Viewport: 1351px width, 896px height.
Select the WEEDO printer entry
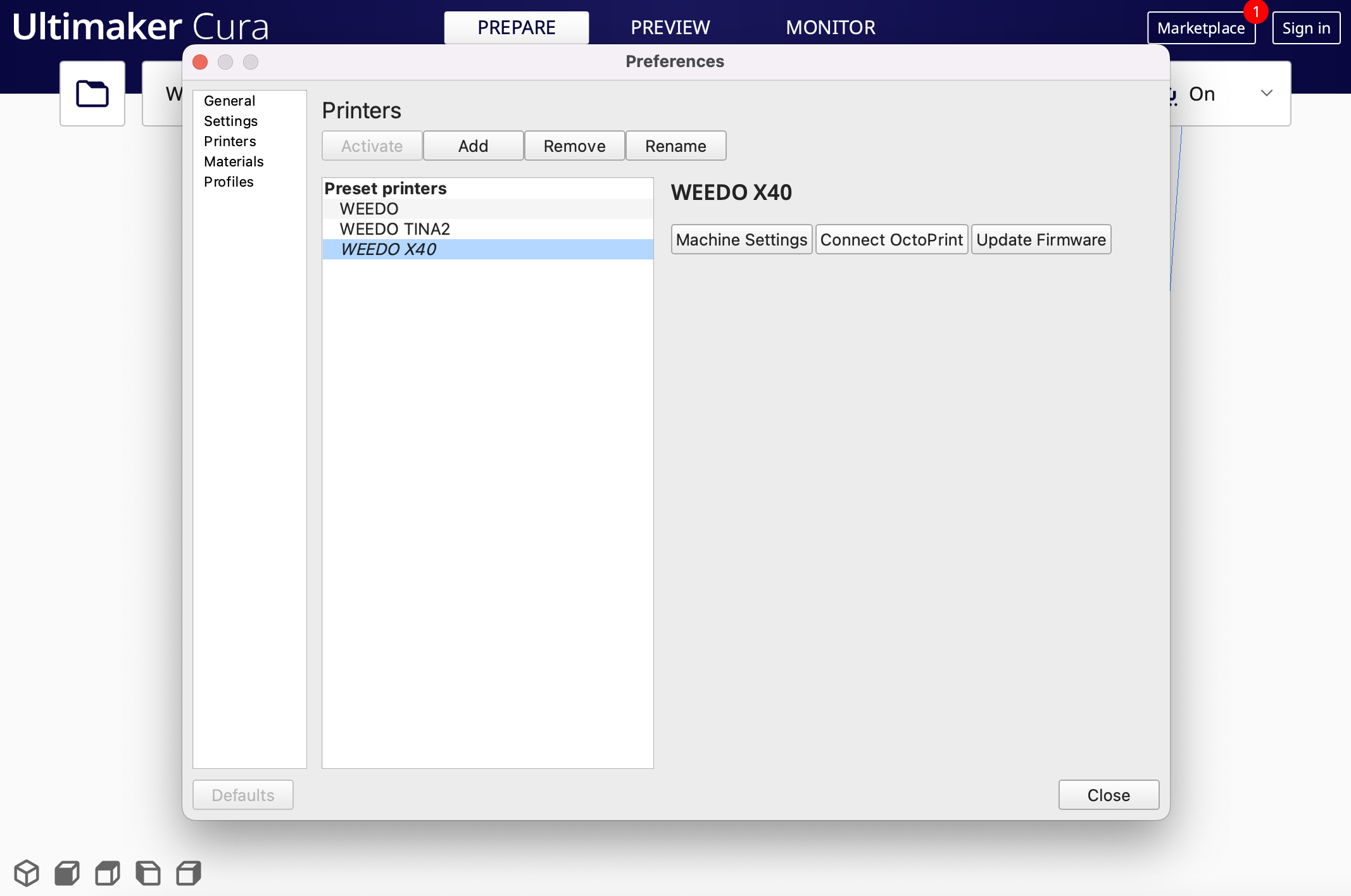(369, 209)
